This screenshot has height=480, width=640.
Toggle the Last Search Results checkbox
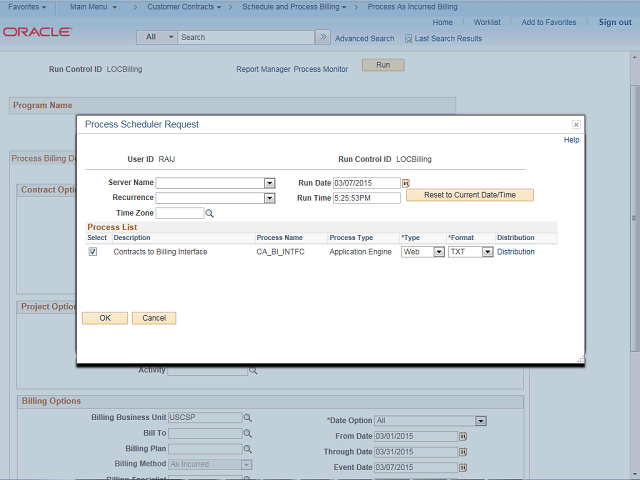coord(408,38)
